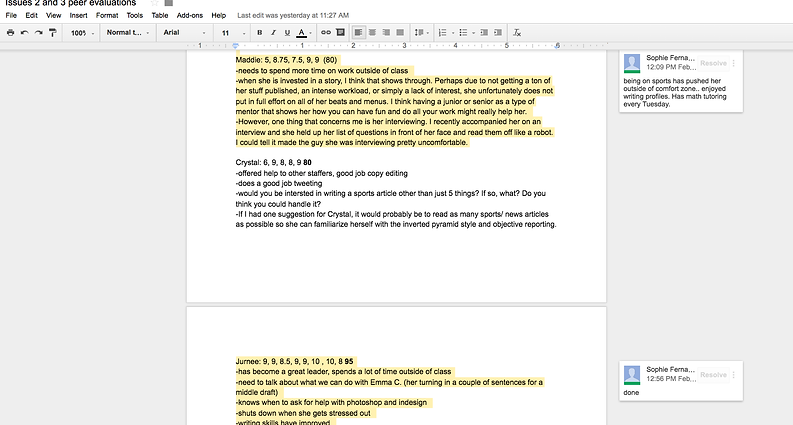Place cursor in 'Crystal: 6, 9, 8, 8, 9 80' line
The width and height of the screenshot is (793, 425).
point(274,163)
